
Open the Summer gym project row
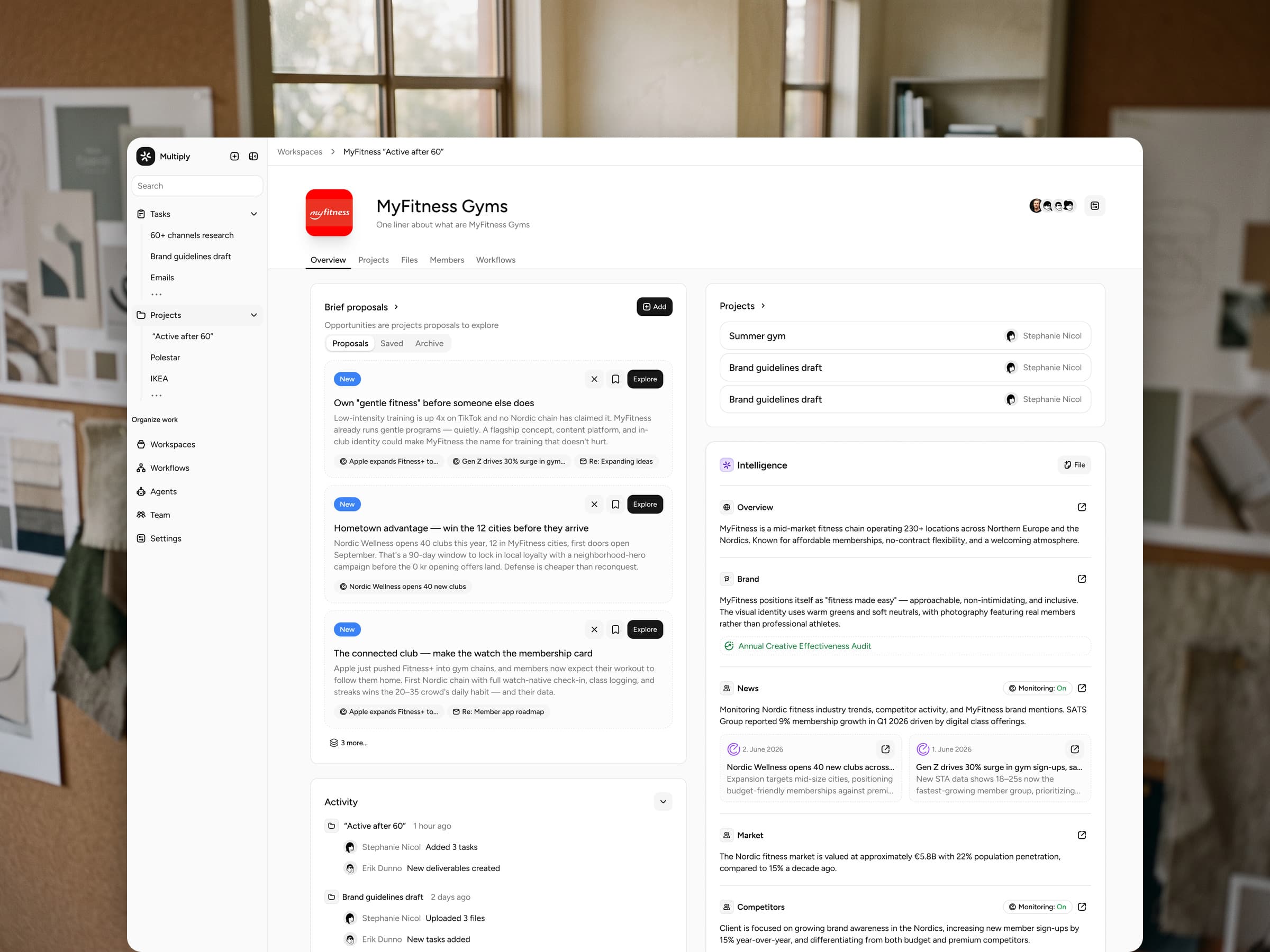[x=905, y=336]
